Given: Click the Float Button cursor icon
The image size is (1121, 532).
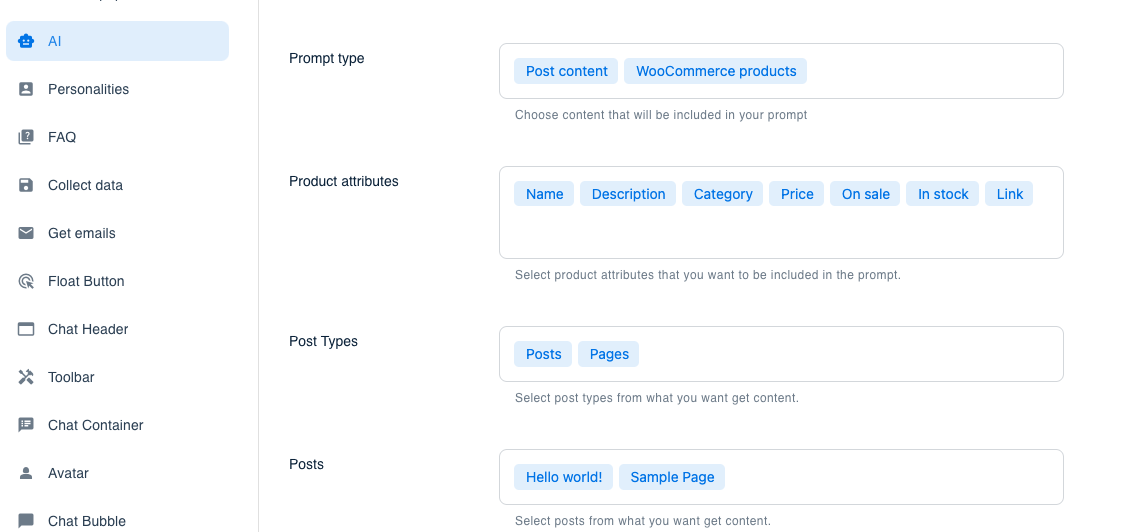Looking at the screenshot, I should (x=27, y=281).
